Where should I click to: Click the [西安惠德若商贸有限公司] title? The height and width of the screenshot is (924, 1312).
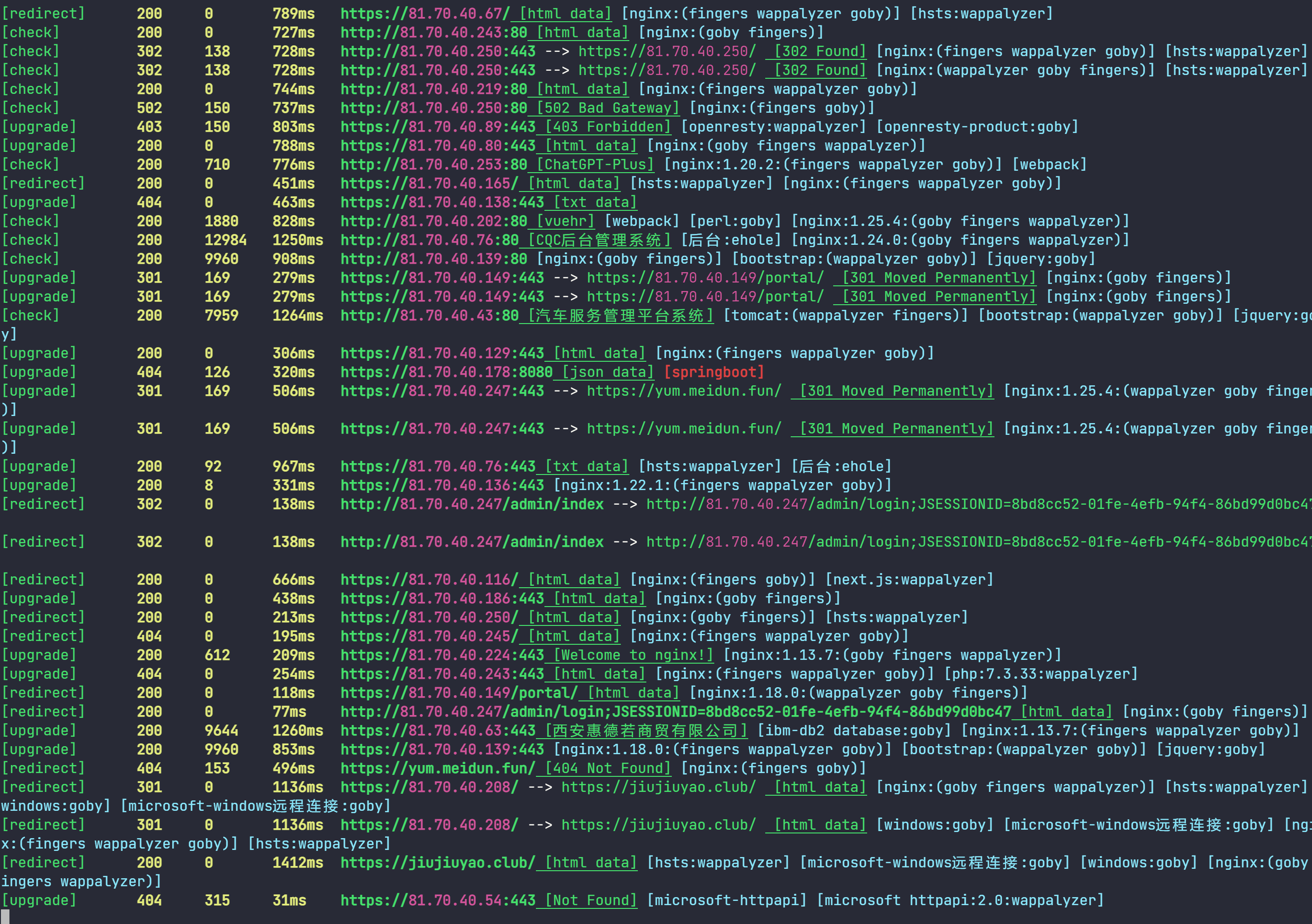[x=646, y=730]
